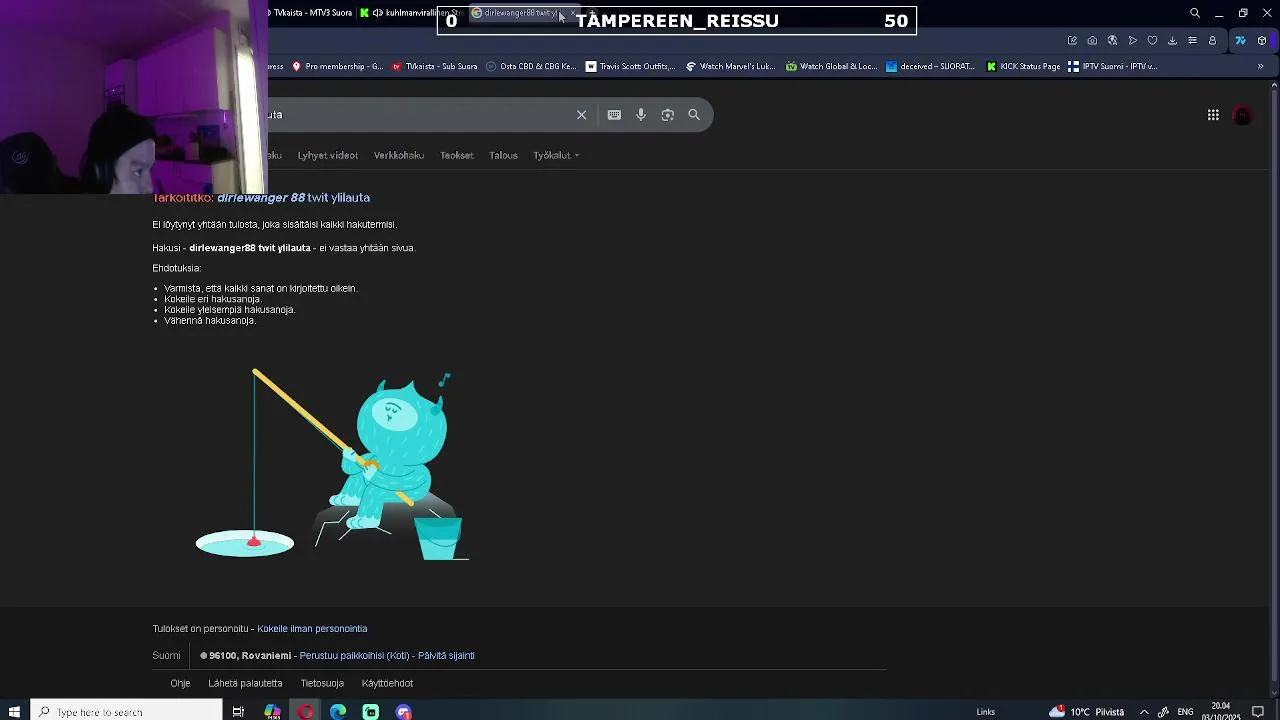The height and width of the screenshot is (720, 1280).
Task: Open the notification center icon
Action: click(x=1258, y=712)
